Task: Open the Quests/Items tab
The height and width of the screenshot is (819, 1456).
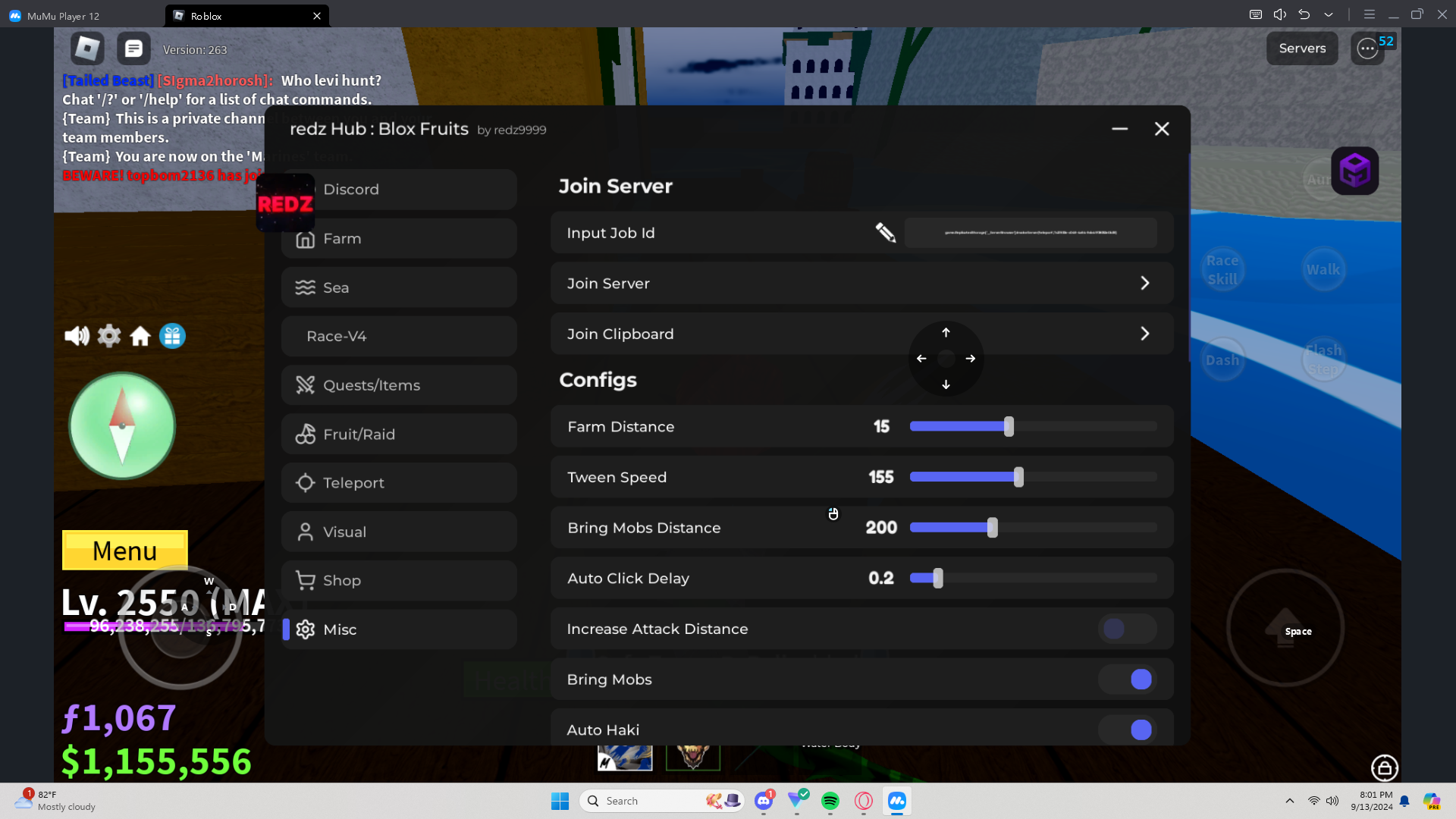Action: pyautogui.click(x=399, y=385)
